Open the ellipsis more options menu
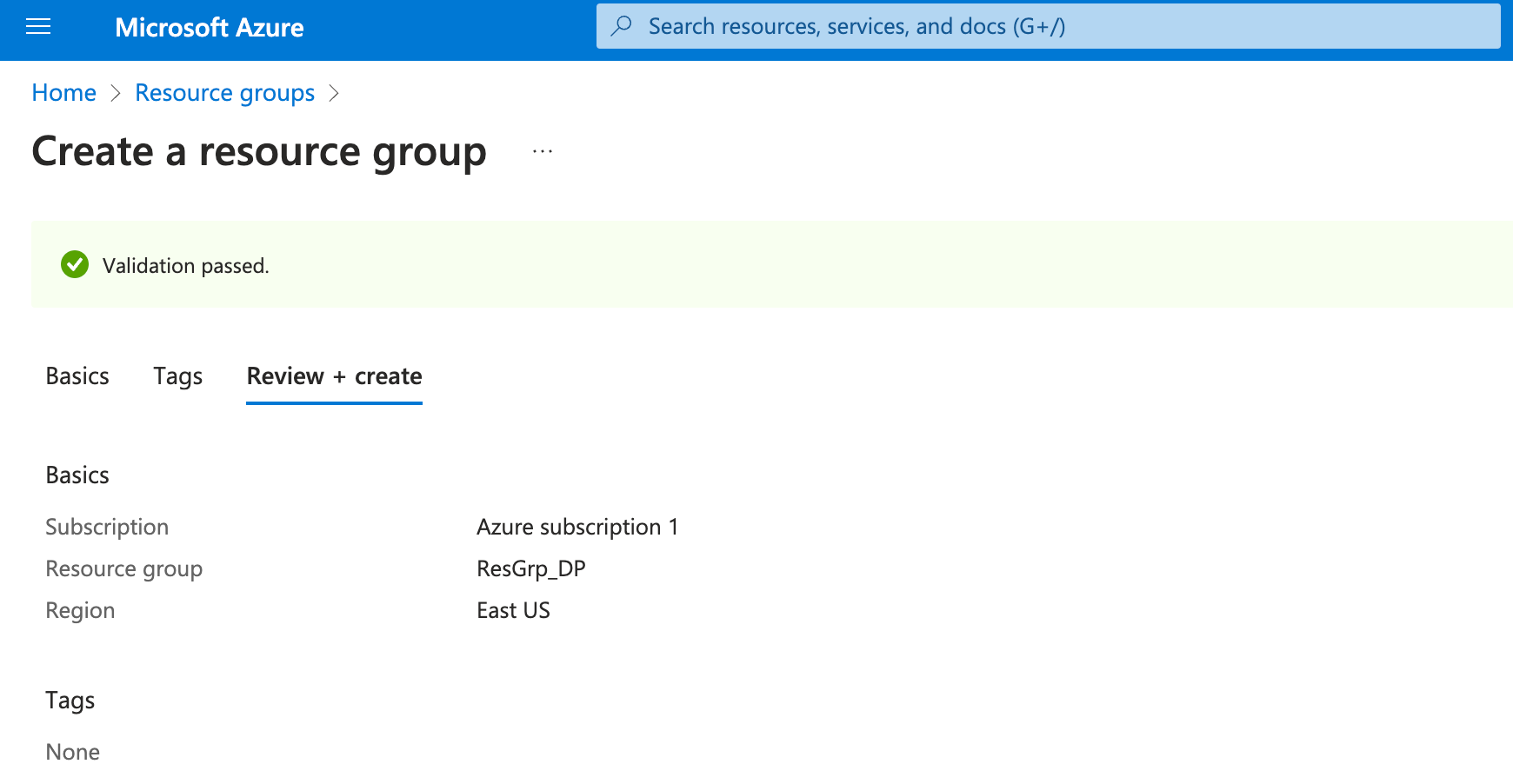Screen dimensions: 1513x784 click(x=543, y=151)
